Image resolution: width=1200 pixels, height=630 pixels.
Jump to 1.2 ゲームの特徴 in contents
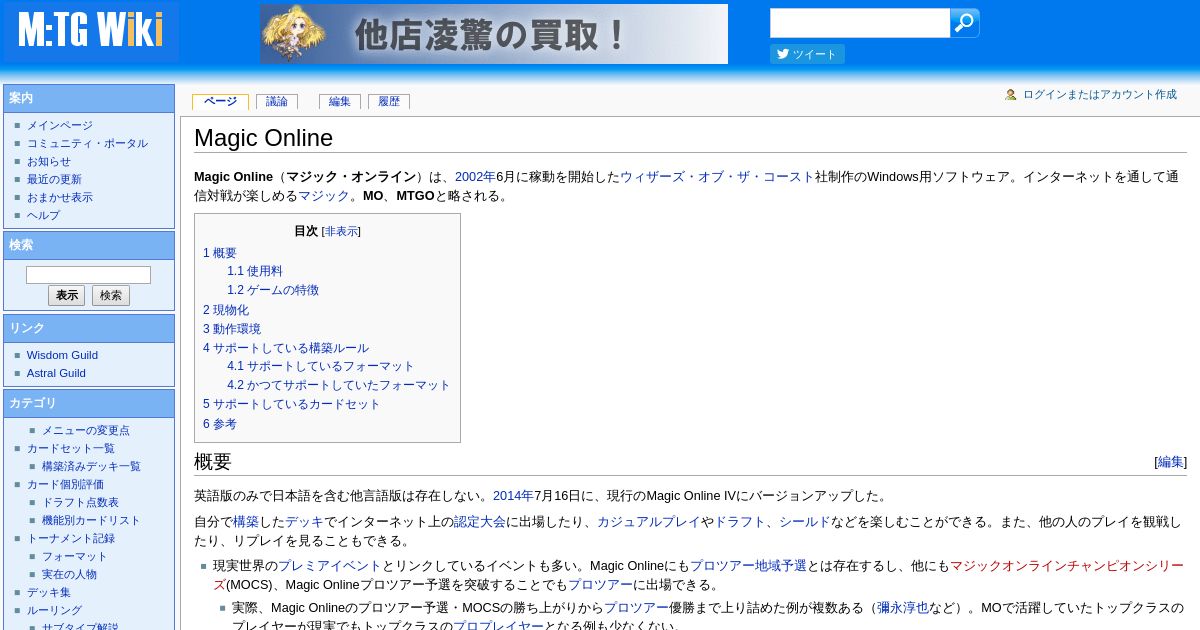pos(273,290)
